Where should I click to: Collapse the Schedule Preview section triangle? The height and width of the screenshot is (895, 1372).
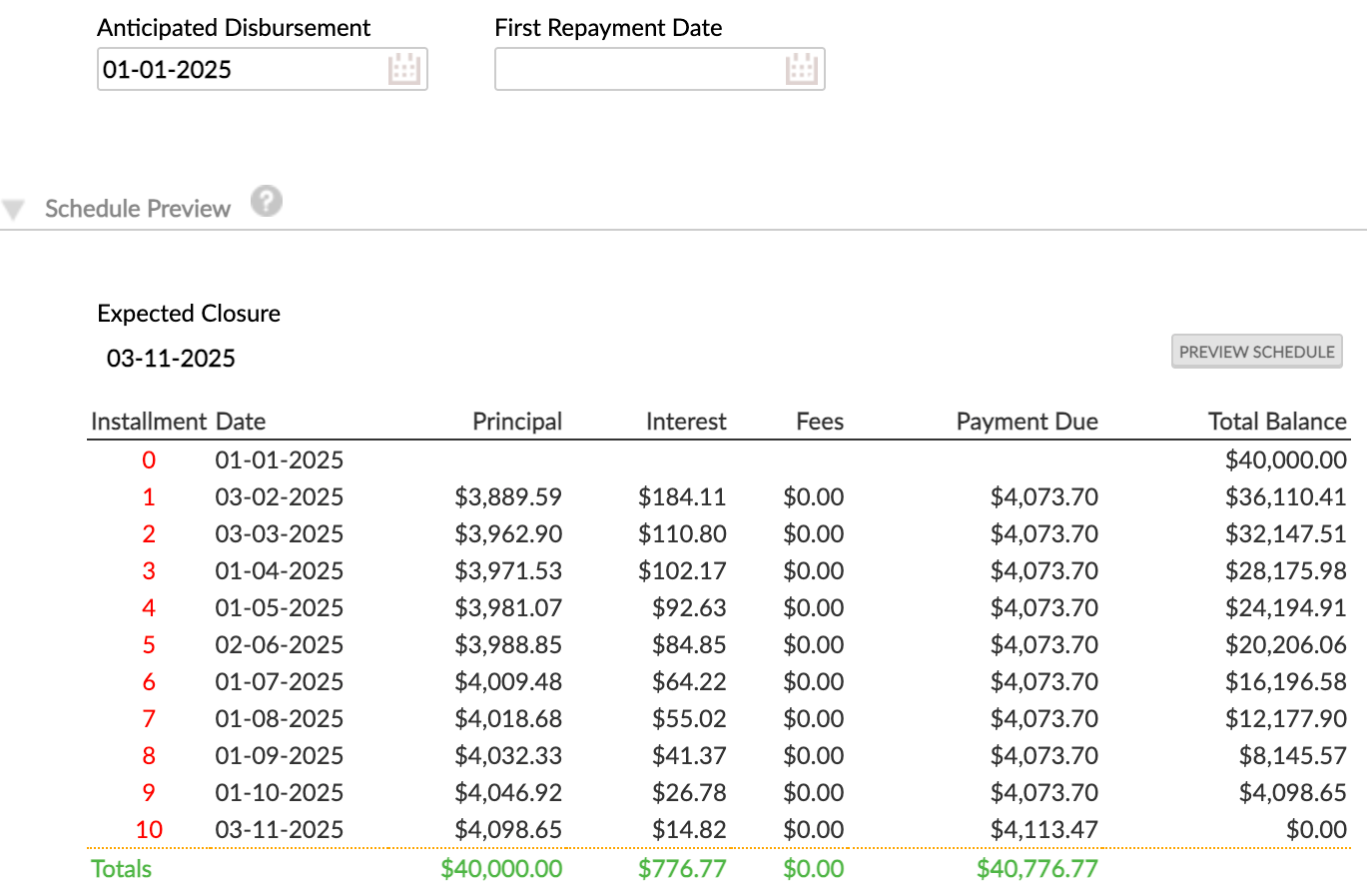[13, 210]
